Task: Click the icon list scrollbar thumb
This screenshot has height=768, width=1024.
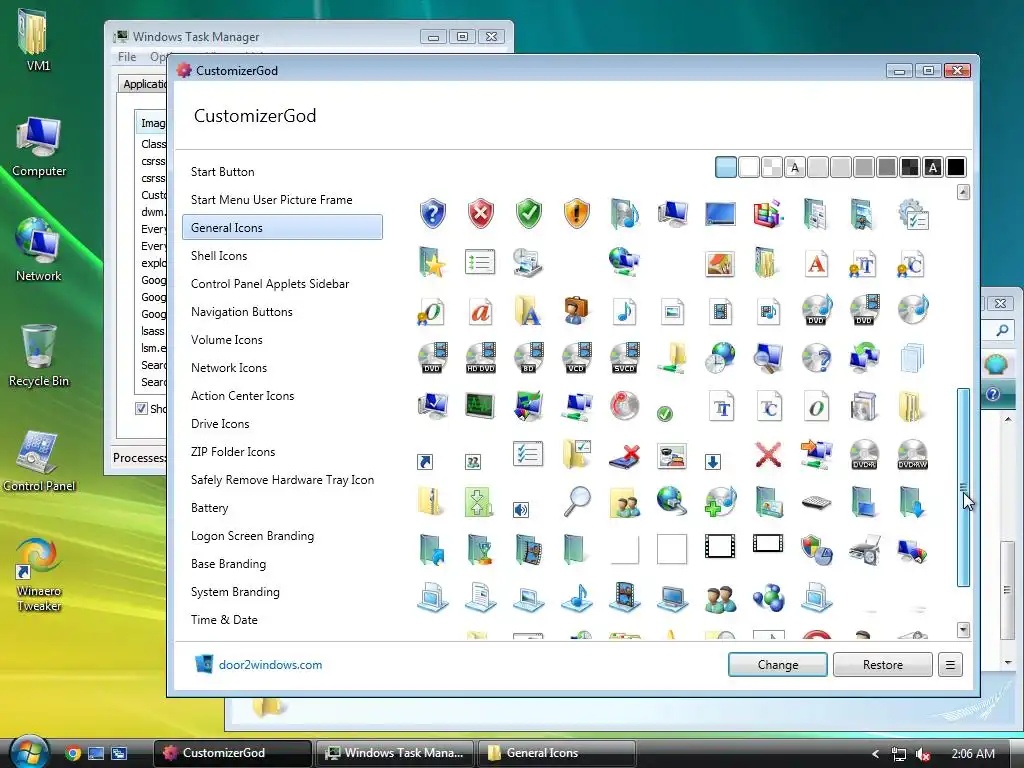Action: tap(963, 487)
